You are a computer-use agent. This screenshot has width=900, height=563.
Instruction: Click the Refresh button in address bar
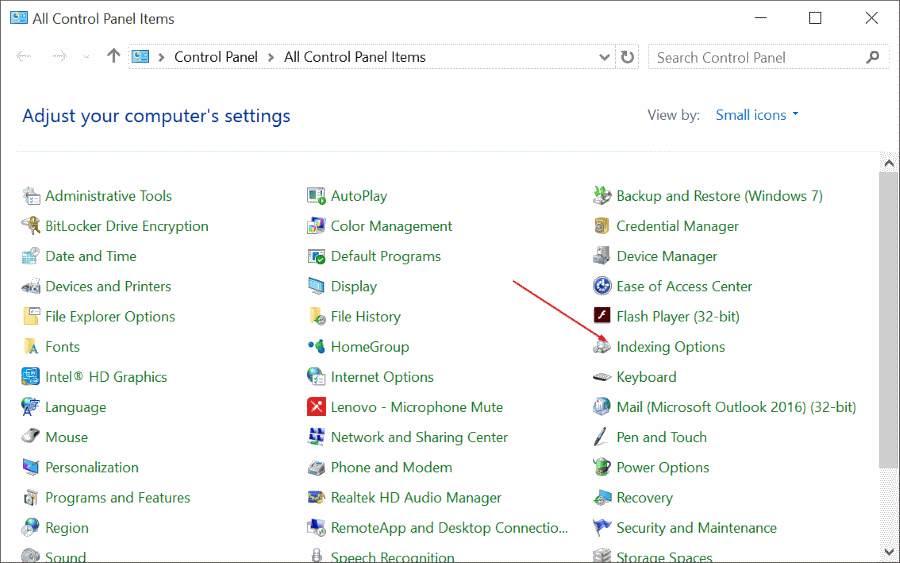tap(627, 57)
